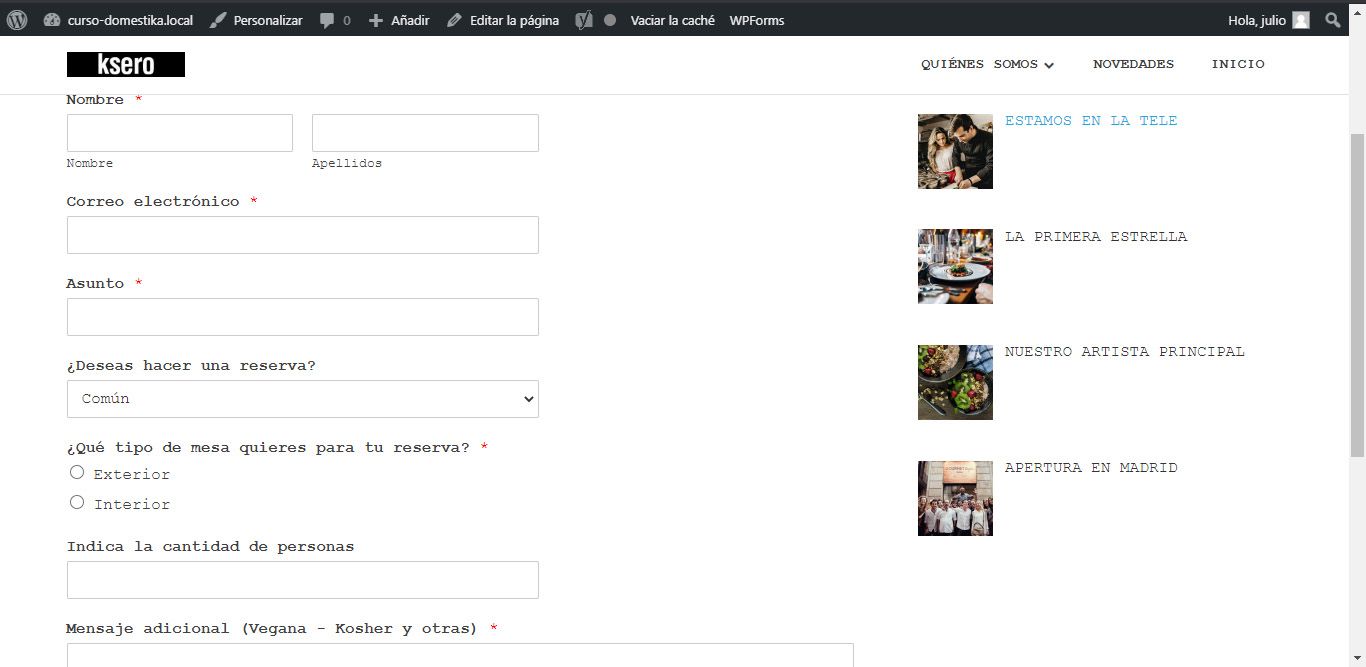Open the Nuestro artista principal link
1366x667 pixels.
click(x=1125, y=352)
